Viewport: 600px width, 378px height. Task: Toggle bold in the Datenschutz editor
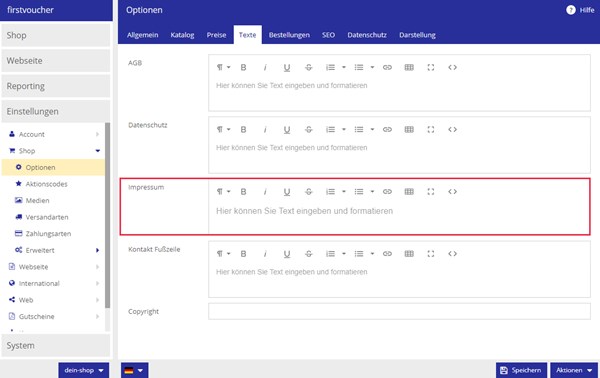click(243, 130)
